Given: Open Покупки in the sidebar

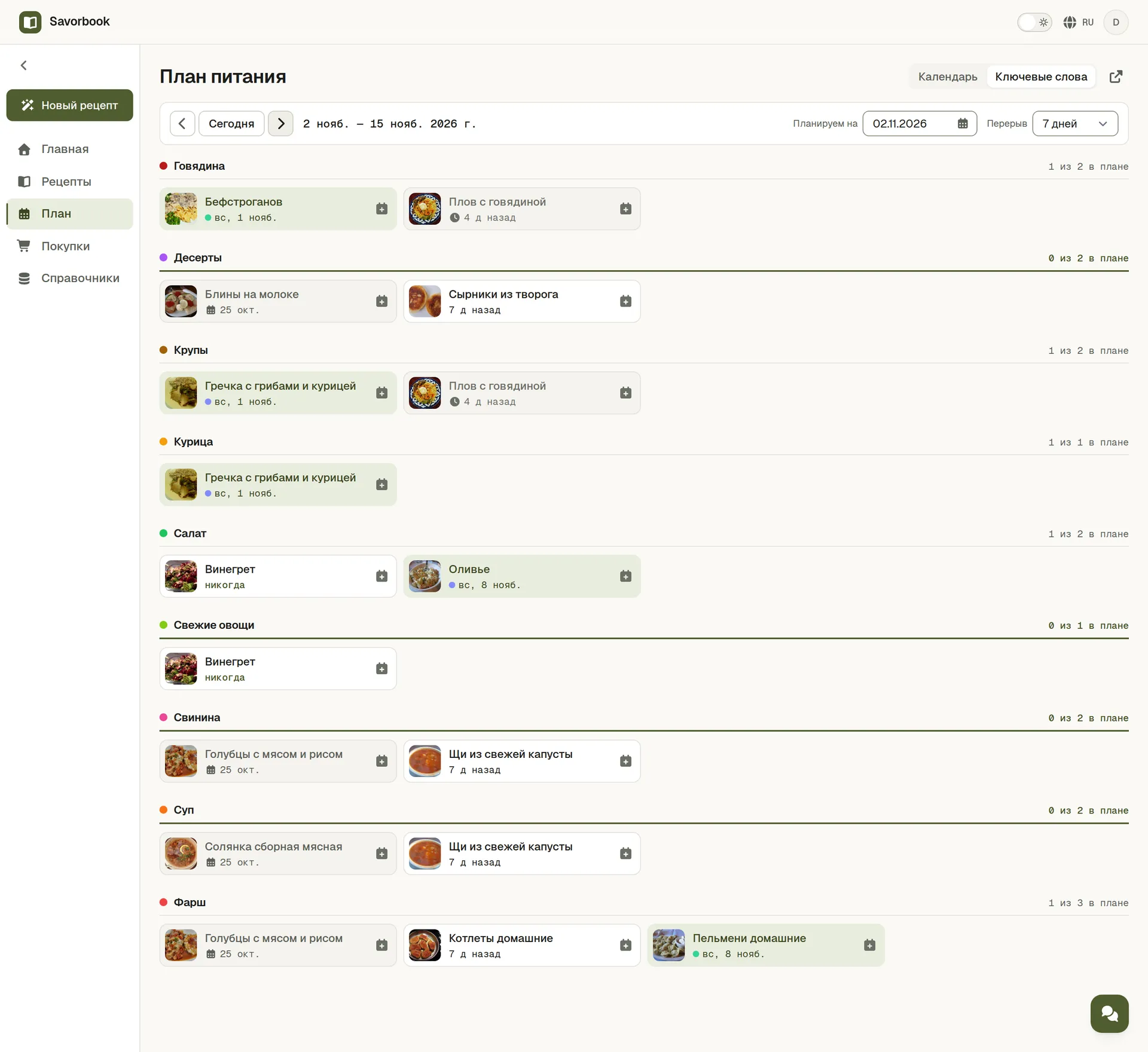Looking at the screenshot, I should click(x=70, y=246).
